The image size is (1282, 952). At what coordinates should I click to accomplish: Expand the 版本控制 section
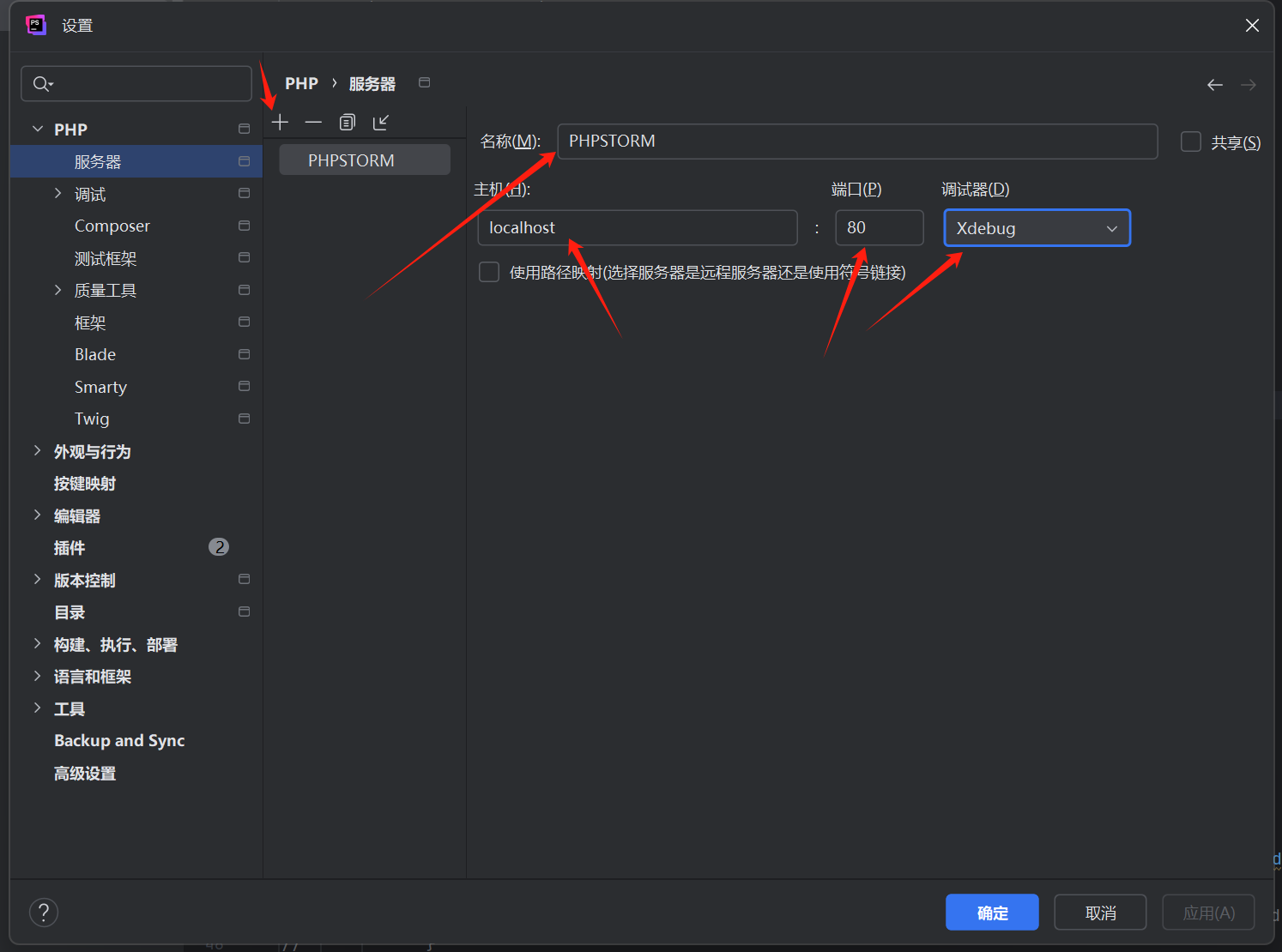[37, 580]
